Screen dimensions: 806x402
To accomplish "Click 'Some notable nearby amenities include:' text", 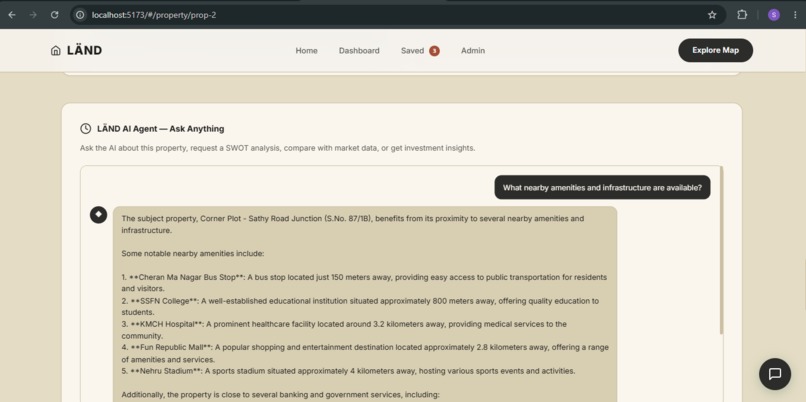I will pyautogui.click(x=193, y=253).
